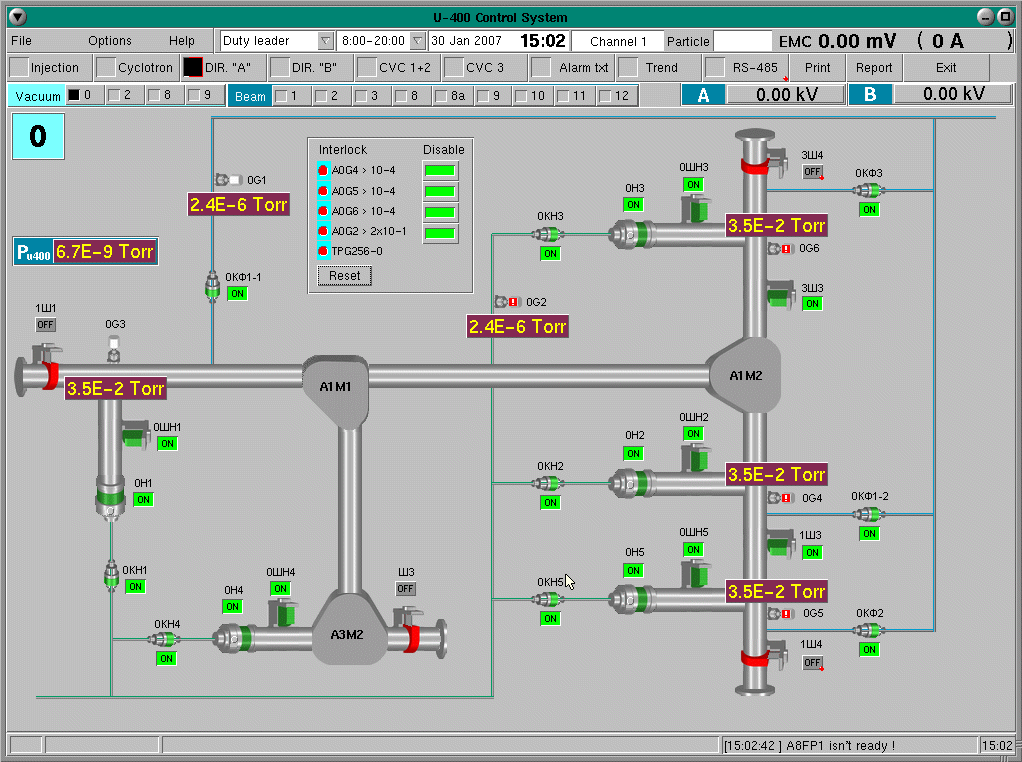The height and width of the screenshot is (762, 1022).
Task: Click the 0КФ3 valve icon
Action: coord(868,190)
